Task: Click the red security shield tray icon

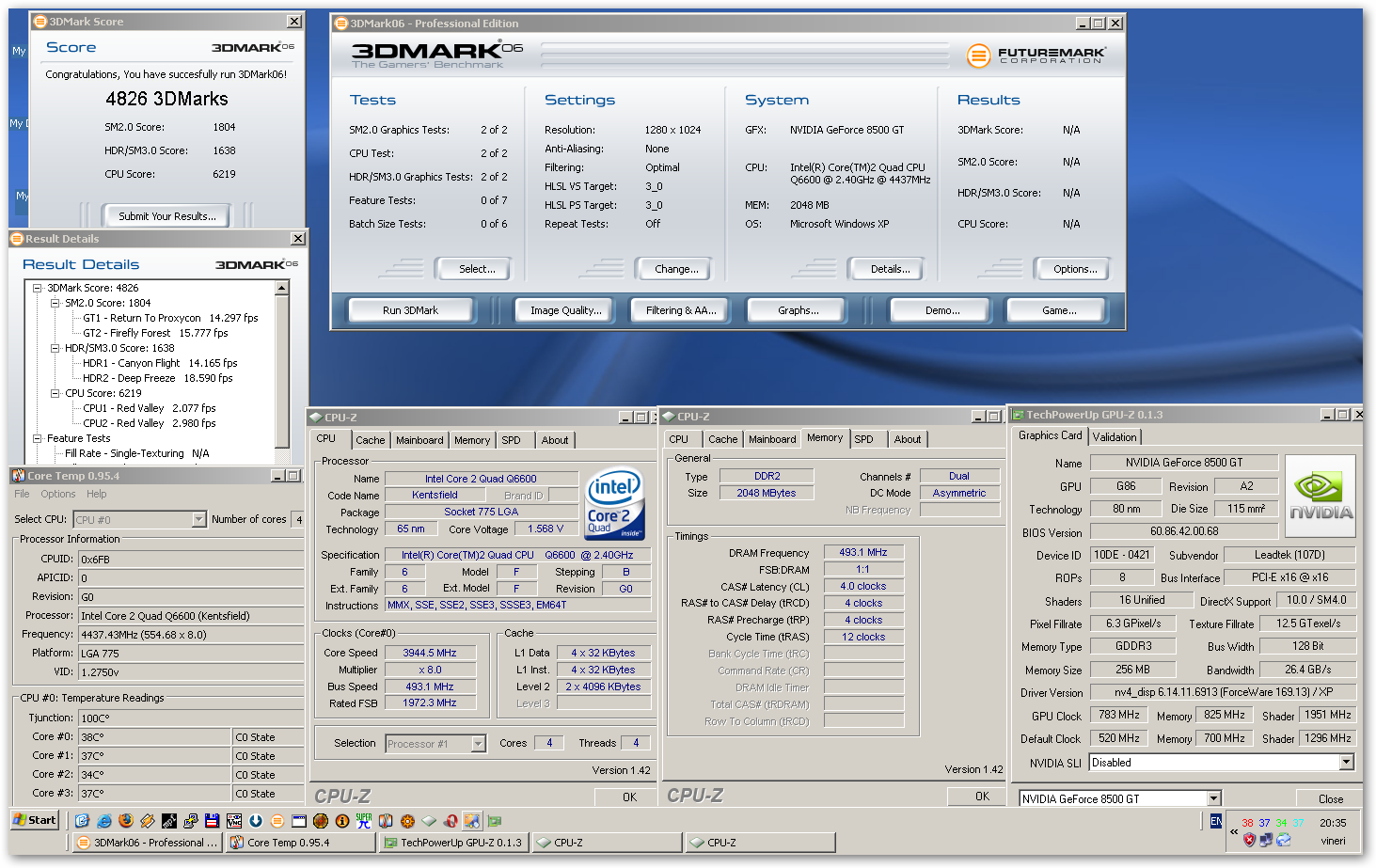Action: coord(1249,840)
